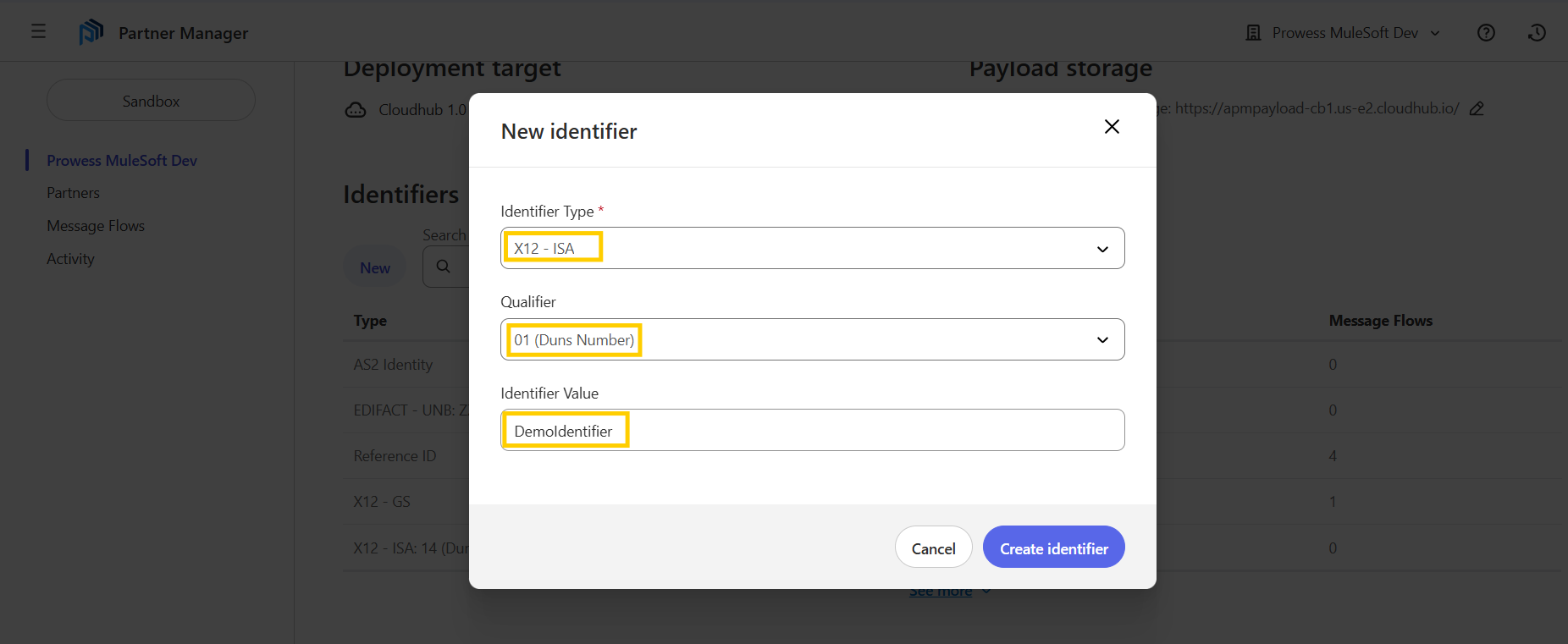Expand the Identifier Type dropdown
Image resolution: width=1568 pixels, height=644 pixels.
coord(1101,249)
